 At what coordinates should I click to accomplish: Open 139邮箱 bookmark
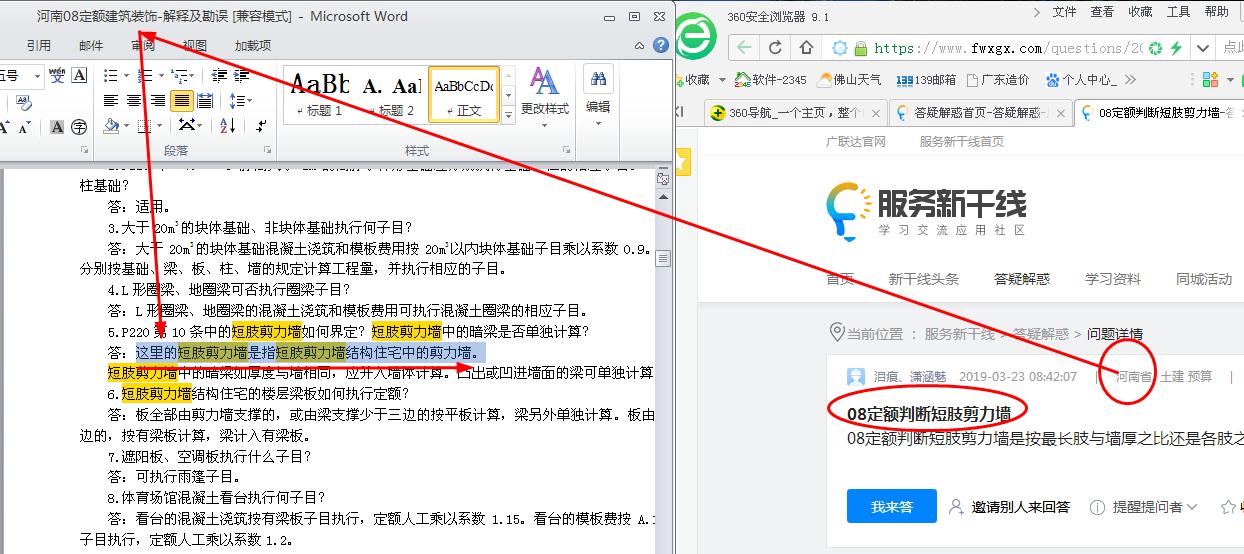[927, 80]
